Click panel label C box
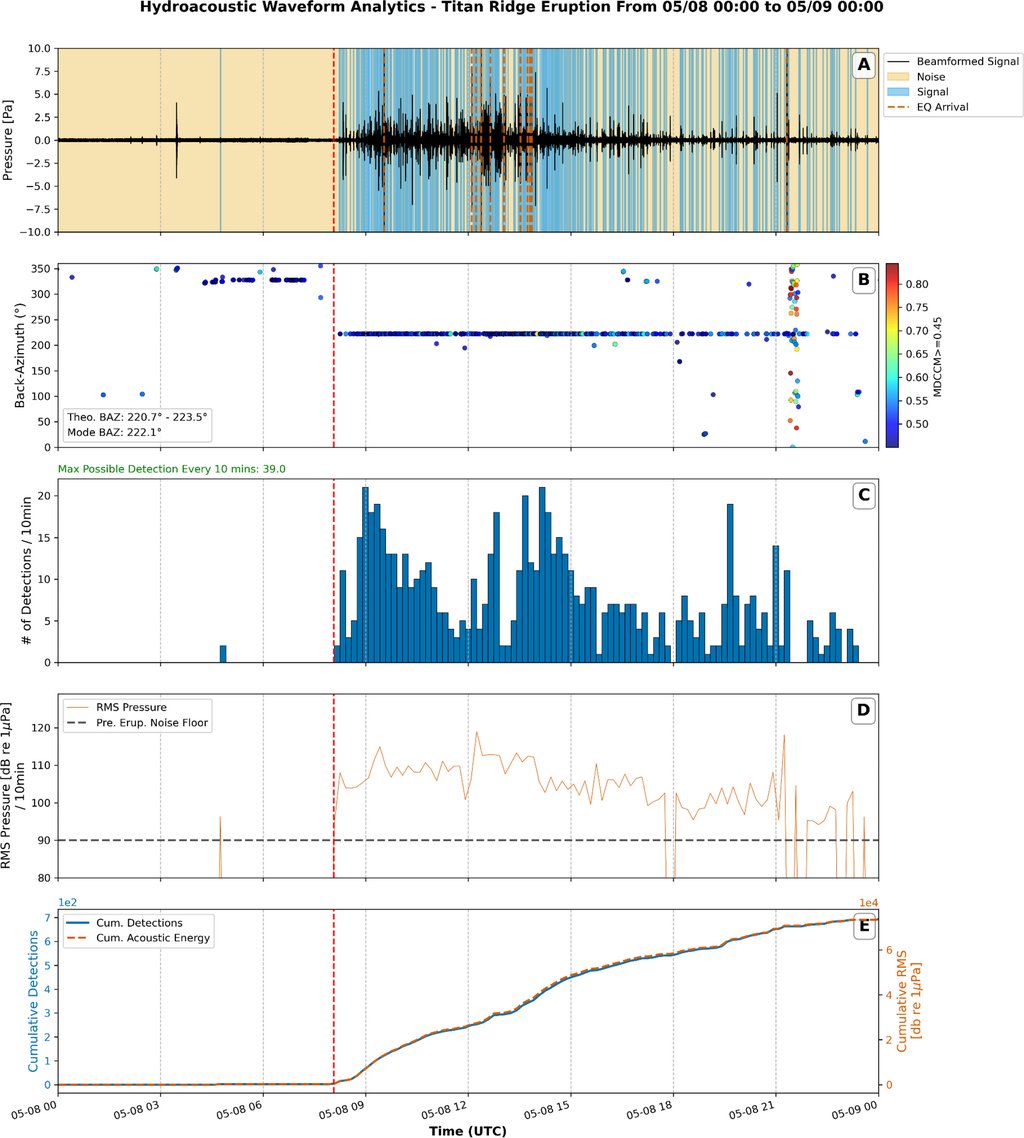The width and height of the screenshot is (1024, 1138). click(x=864, y=496)
